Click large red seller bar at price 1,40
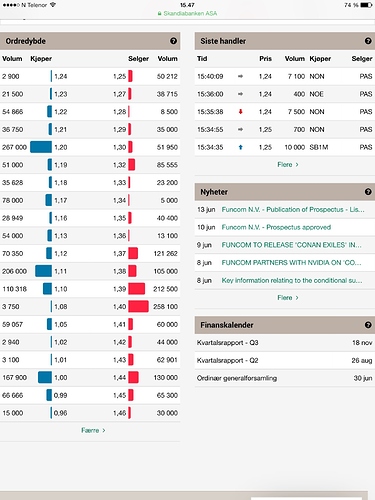375x500 pixels. click(x=138, y=306)
